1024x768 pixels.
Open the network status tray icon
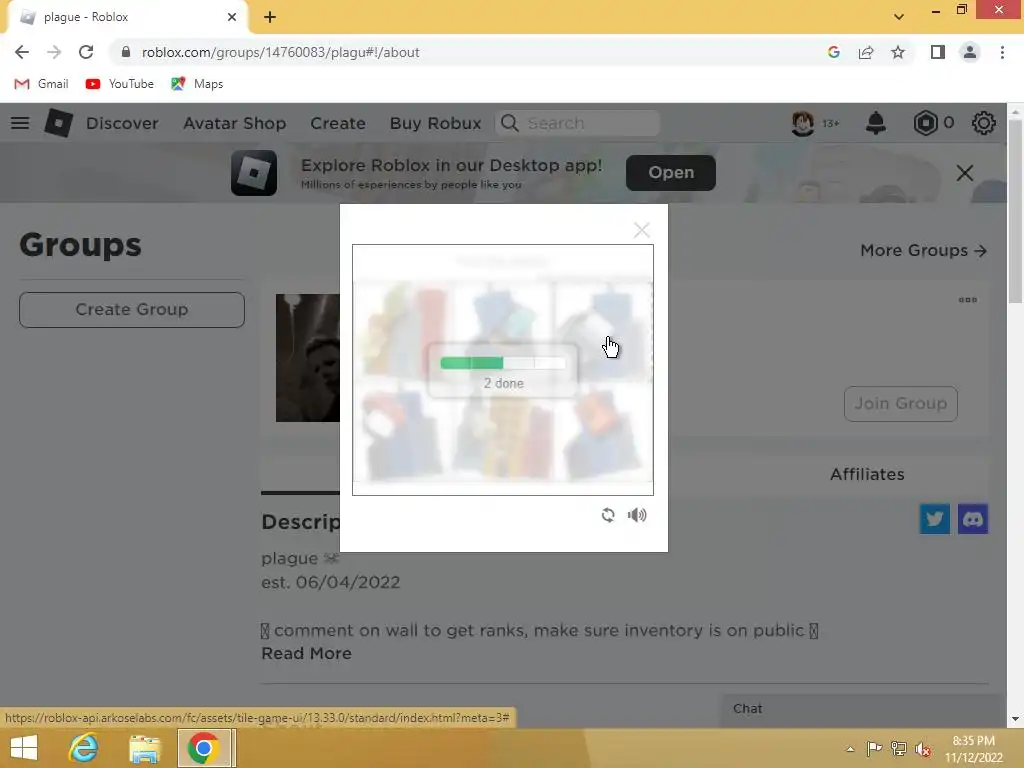899,748
